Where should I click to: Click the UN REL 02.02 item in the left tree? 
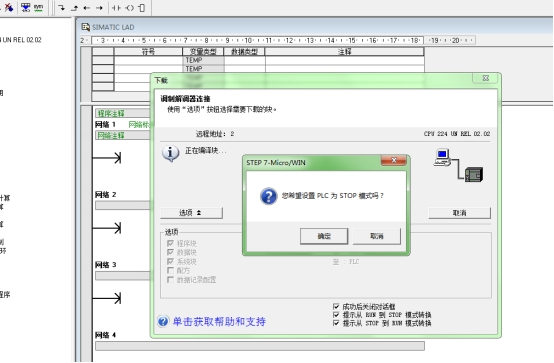click(x=21, y=40)
